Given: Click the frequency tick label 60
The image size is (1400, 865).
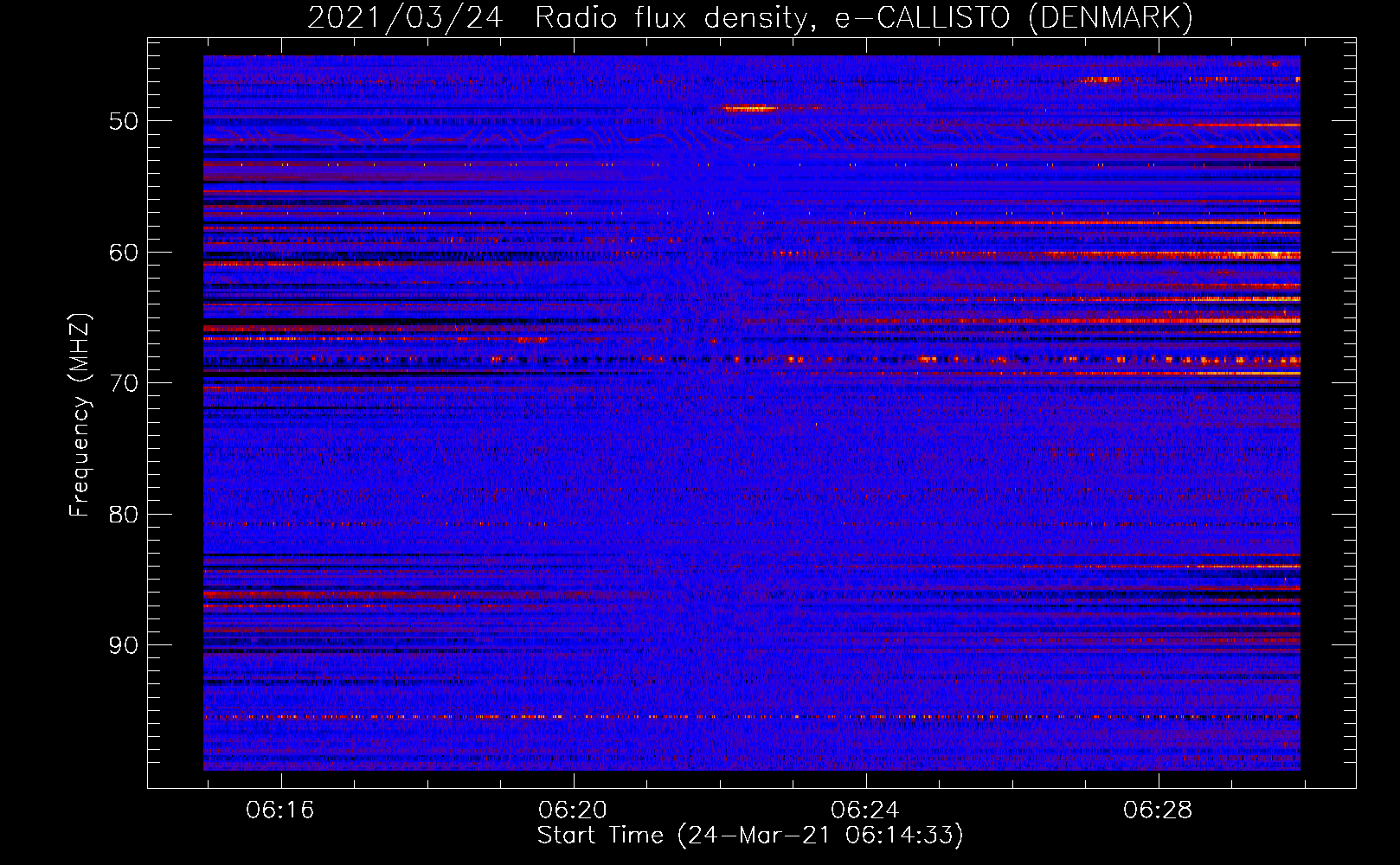Looking at the screenshot, I should pyautogui.click(x=123, y=253).
